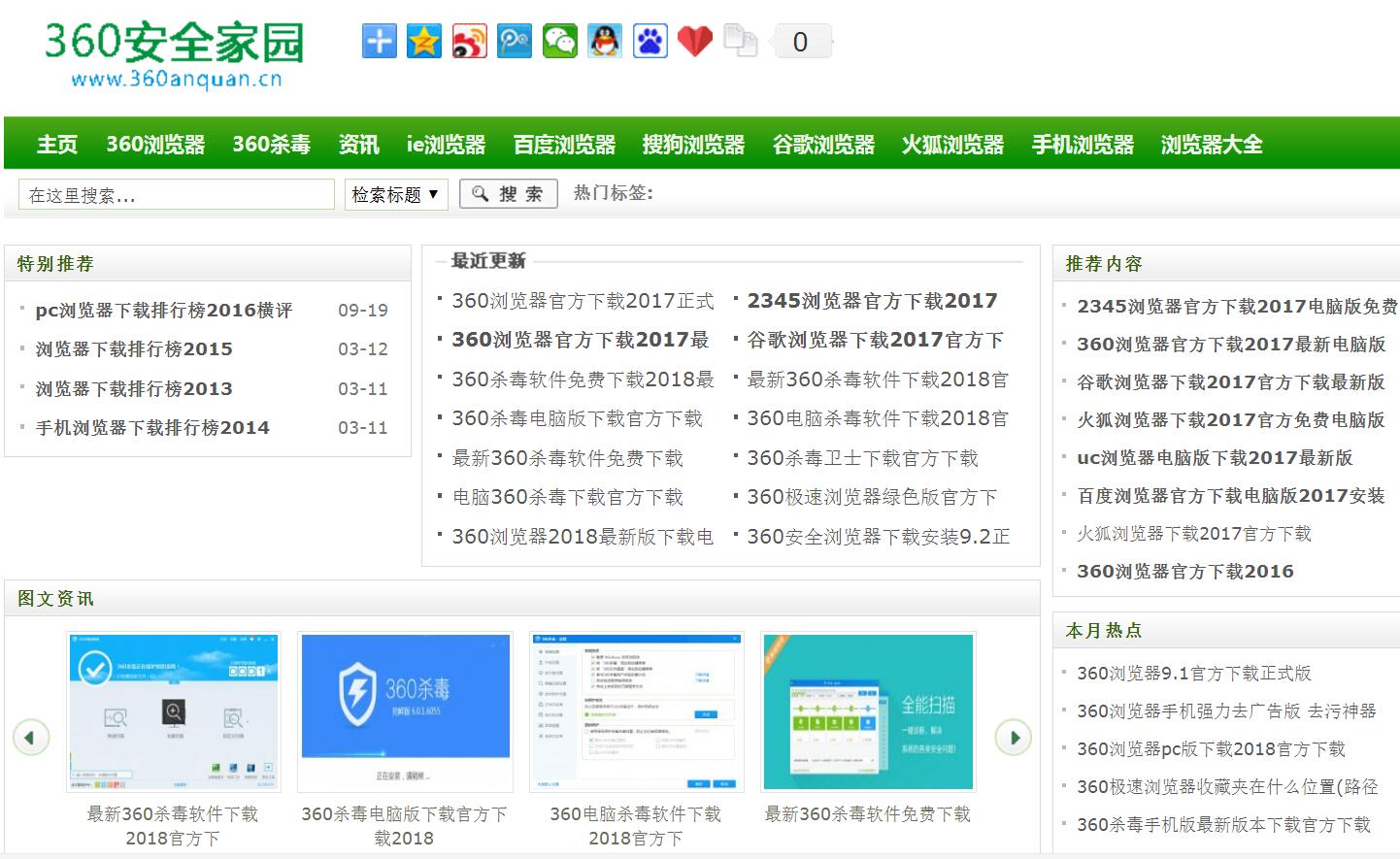Open 360安全浏览器下载安装9.2正 link

[879, 537]
